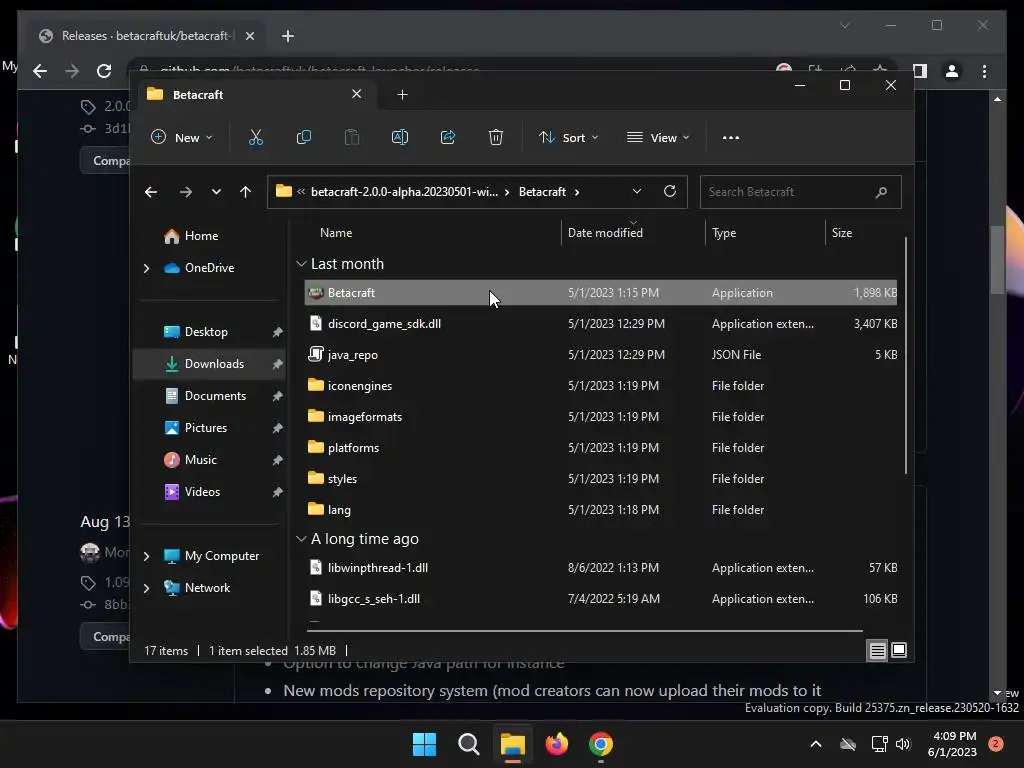
Task: Close the Betacraft Explorer tab
Action: 357,94
